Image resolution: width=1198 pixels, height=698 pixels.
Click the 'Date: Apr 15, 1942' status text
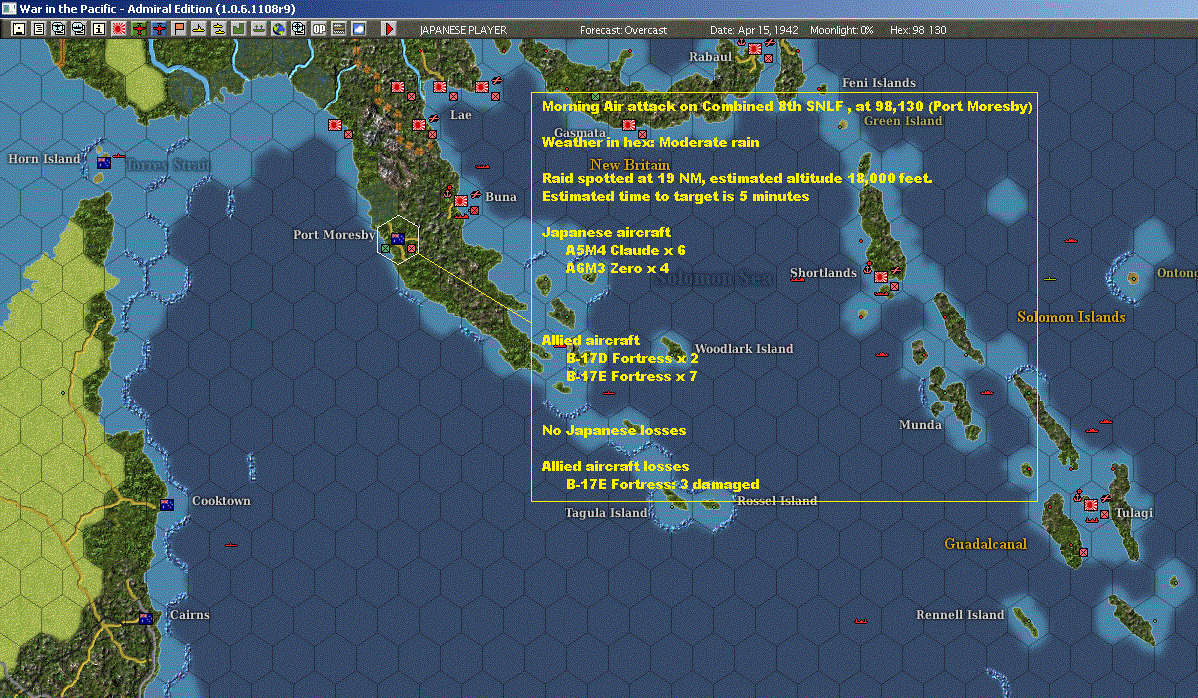[x=754, y=30]
